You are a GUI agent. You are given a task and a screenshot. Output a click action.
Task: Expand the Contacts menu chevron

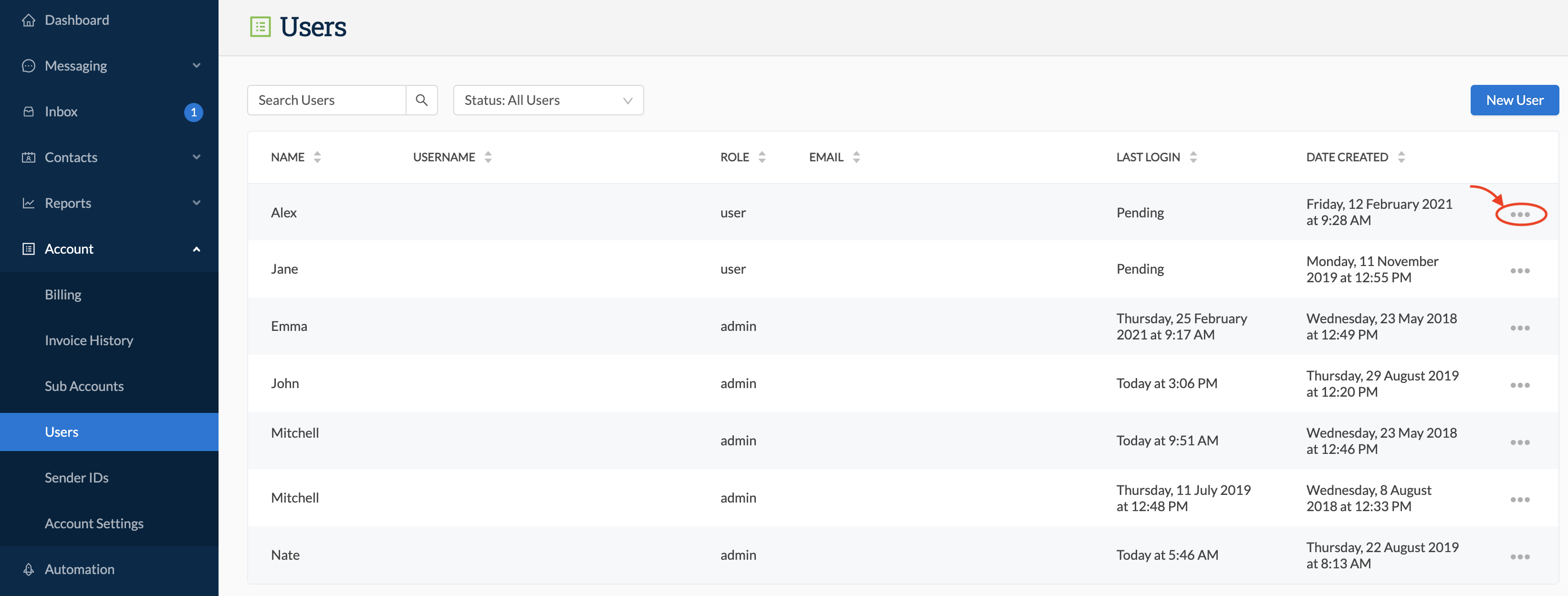tap(196, 157)
